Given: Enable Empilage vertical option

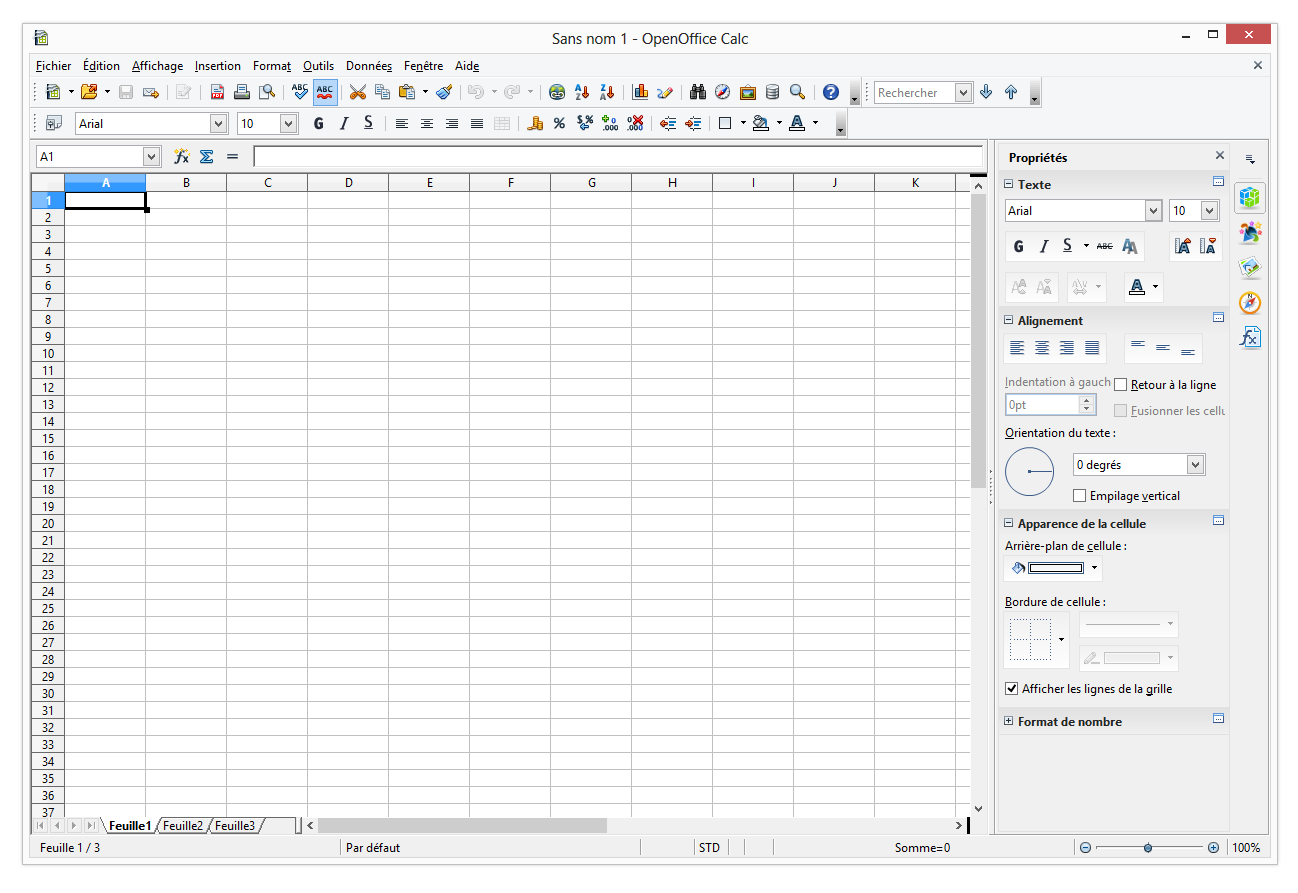Looking at the screenshot, I should [1080, 495].
